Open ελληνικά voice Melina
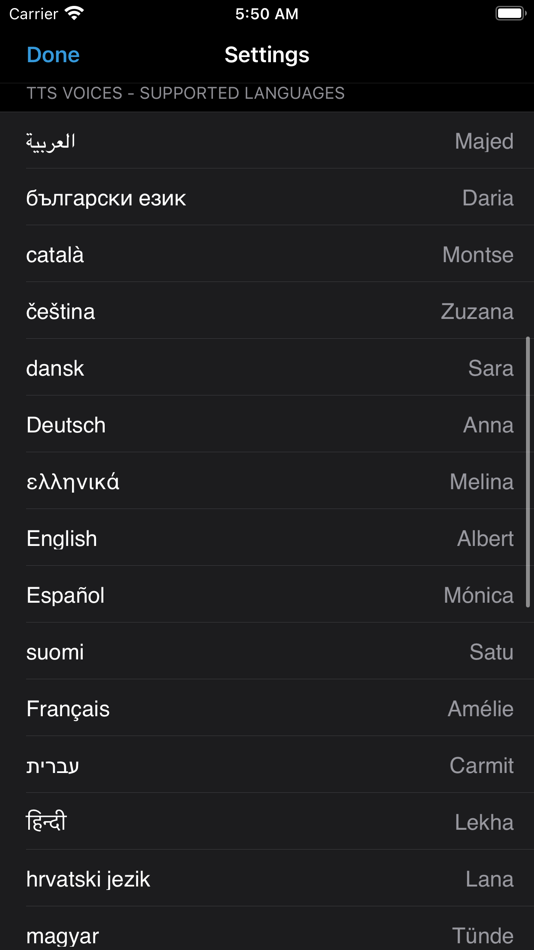This screenshot has height=950, width=534. coord(267,482)
